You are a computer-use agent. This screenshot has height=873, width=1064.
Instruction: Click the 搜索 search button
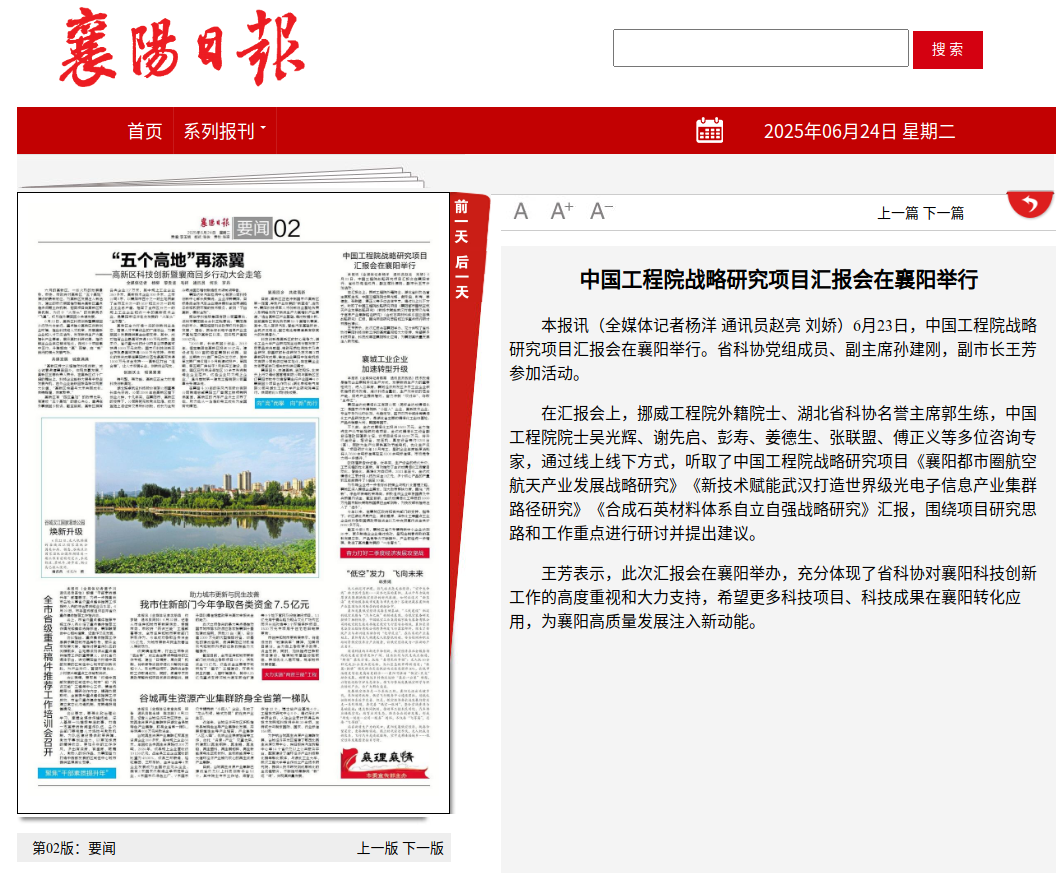[947, 48]
